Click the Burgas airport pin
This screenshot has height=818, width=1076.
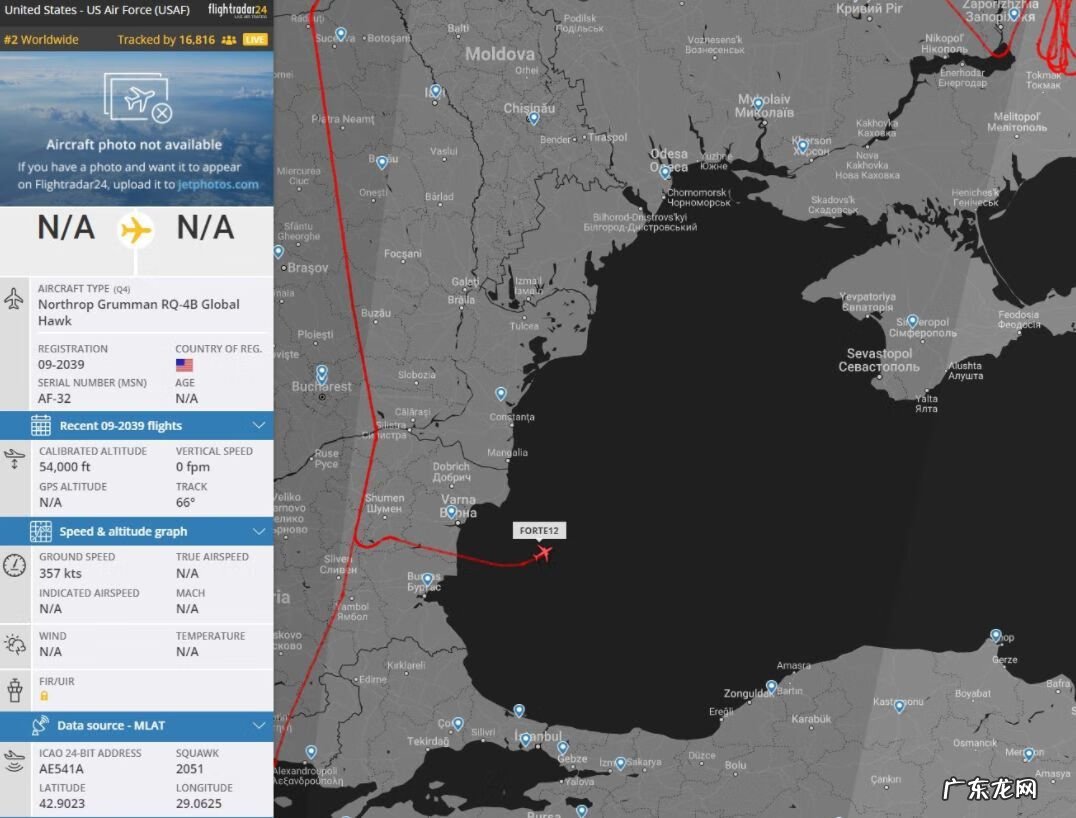pyautogui.click(x=427, y=579)
